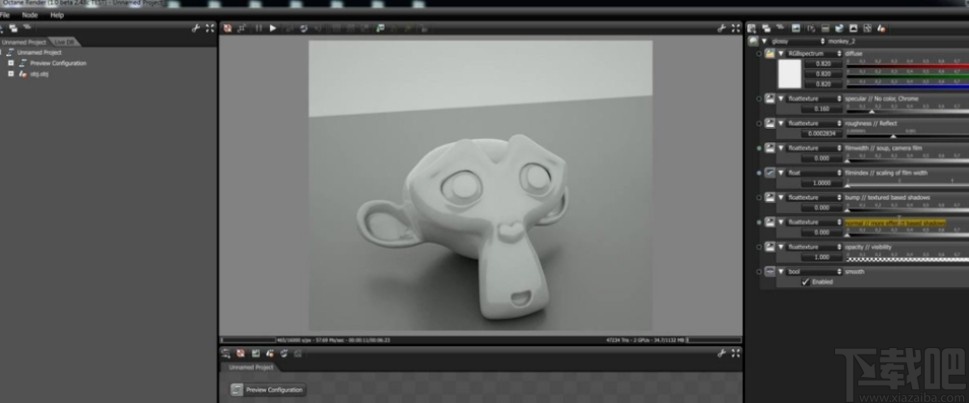Click the stacked windows icon in outliner toolbar

14,28
